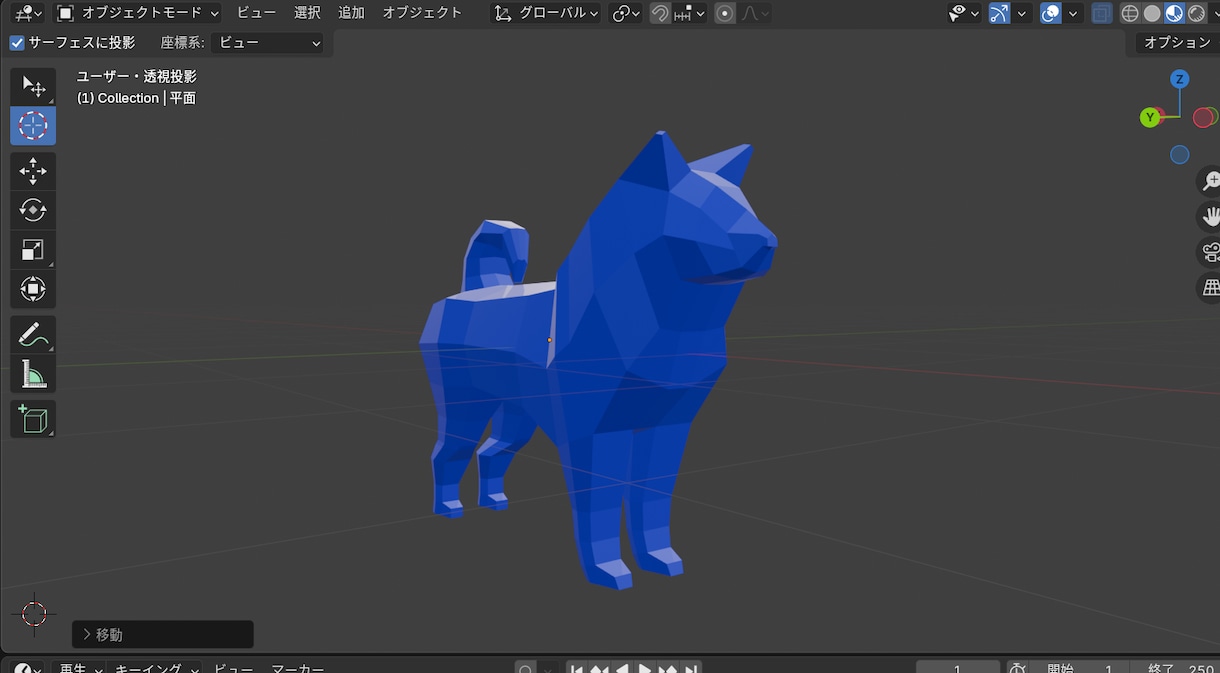
Task: Expand the 移動 operator panel
Action: [x=163, y=634]
